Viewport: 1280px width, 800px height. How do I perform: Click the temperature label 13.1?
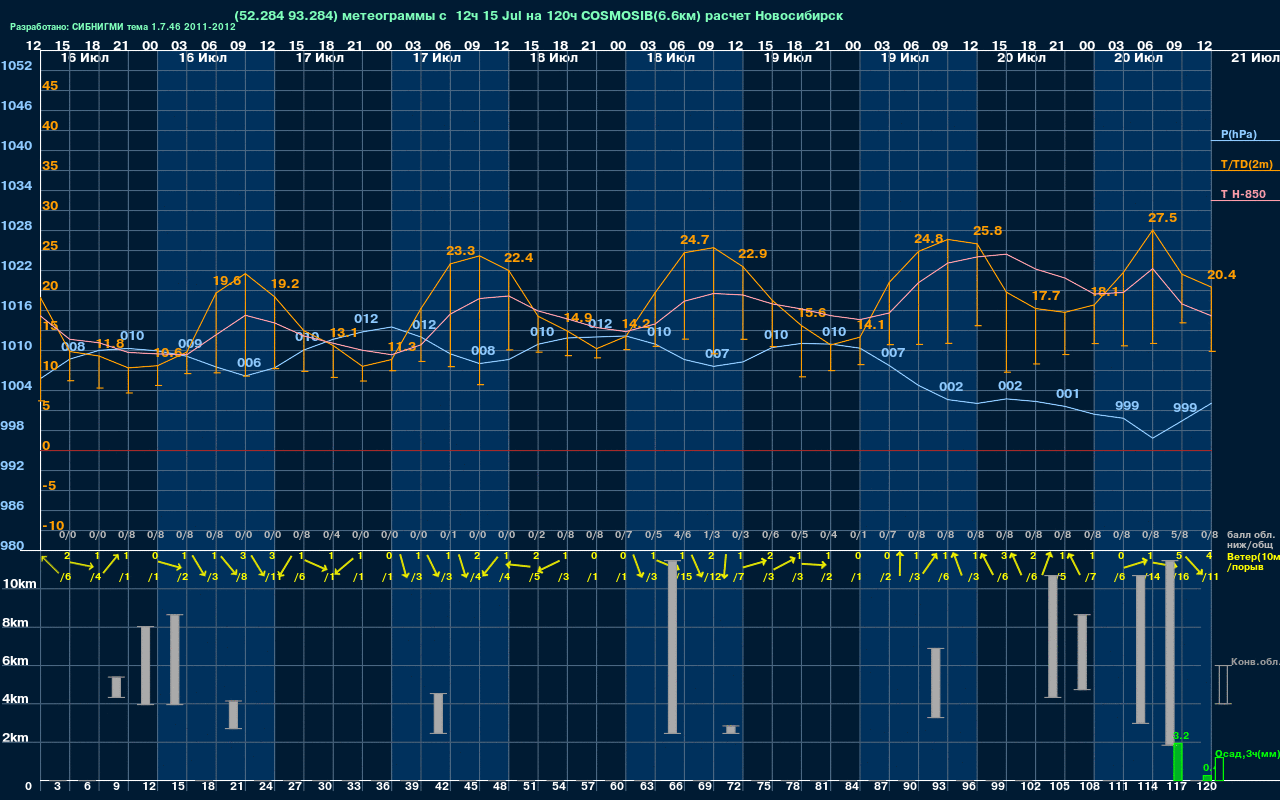click(x=343, y=333)
